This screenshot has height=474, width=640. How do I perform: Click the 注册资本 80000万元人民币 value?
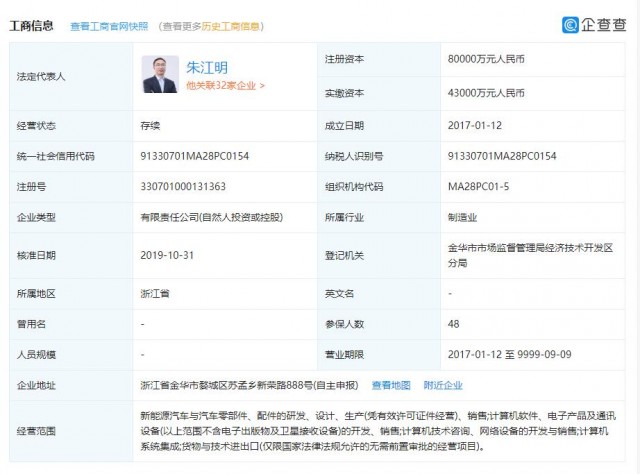pos(486,59)
